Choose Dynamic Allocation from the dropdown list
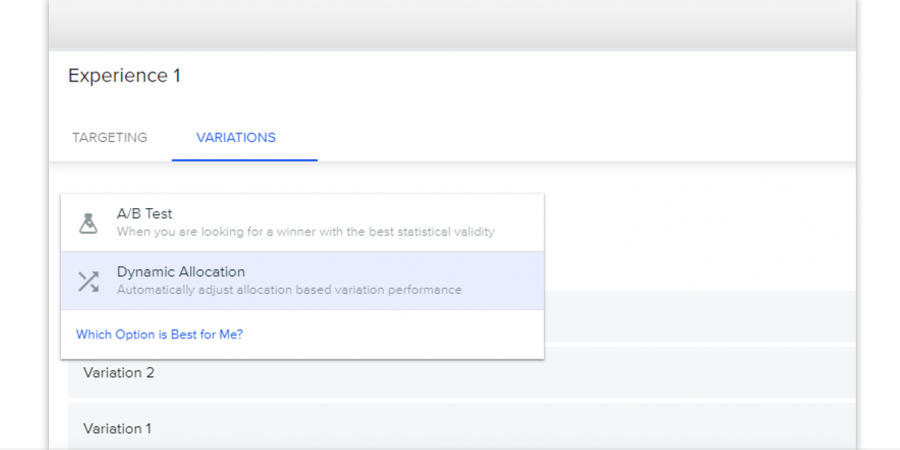Viewport: 900px width, 450px height. [302, 281]
